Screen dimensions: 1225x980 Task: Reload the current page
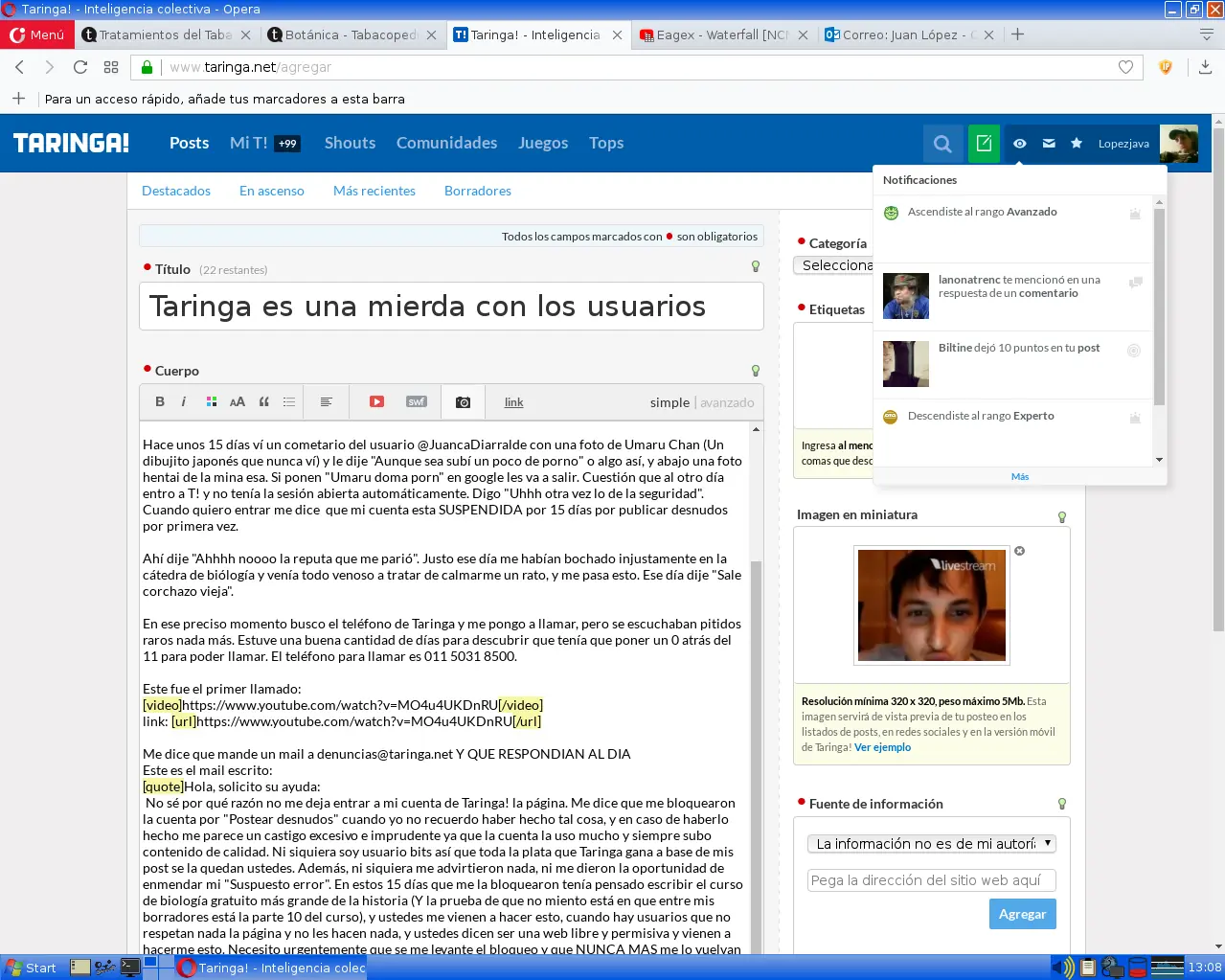(x=80, y=67)
